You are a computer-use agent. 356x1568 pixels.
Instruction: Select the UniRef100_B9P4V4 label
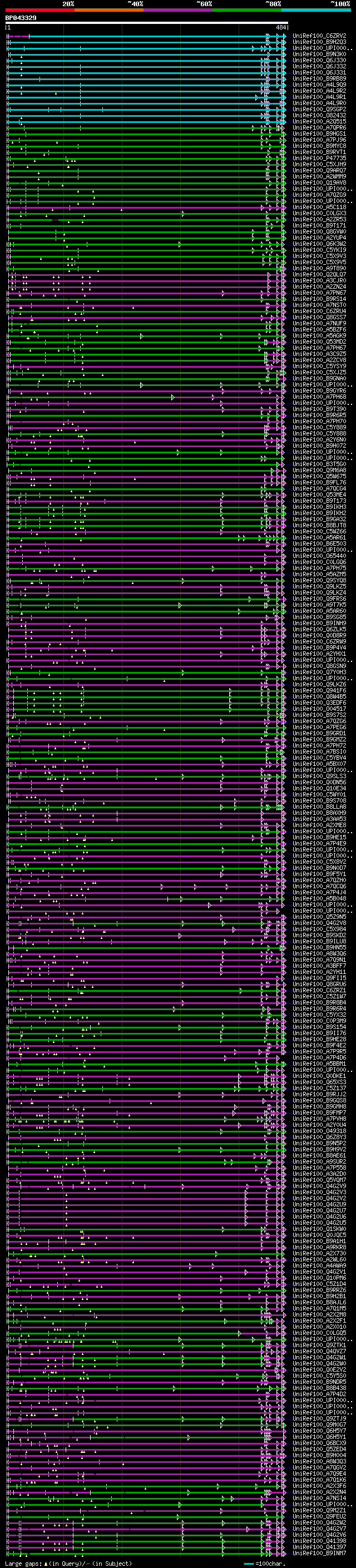pyautogui.click(x=319, y=647)
